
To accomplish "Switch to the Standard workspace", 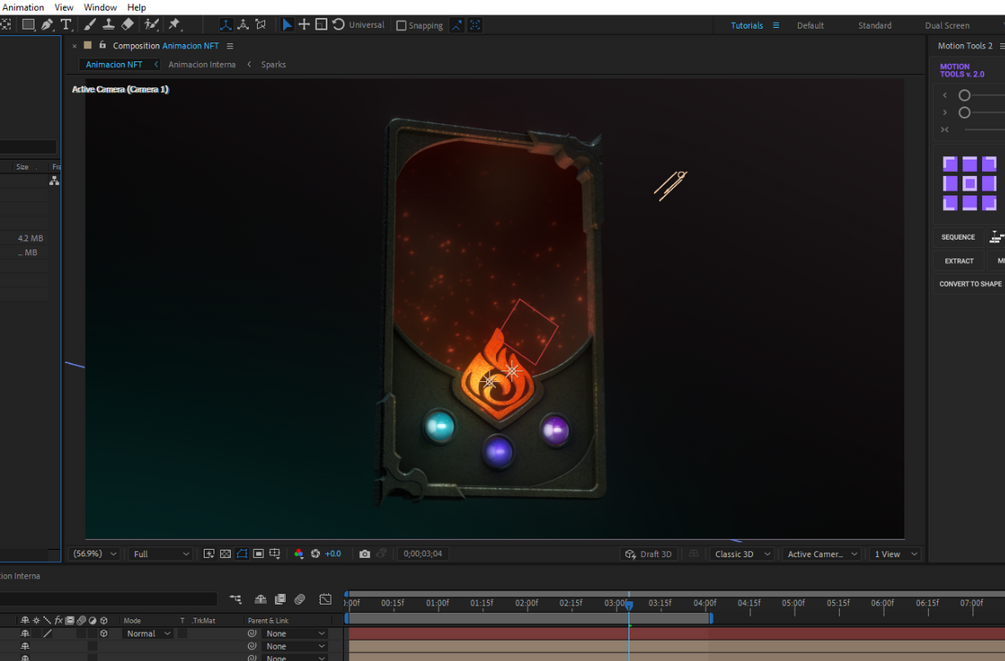I will [x=875, y=26].
